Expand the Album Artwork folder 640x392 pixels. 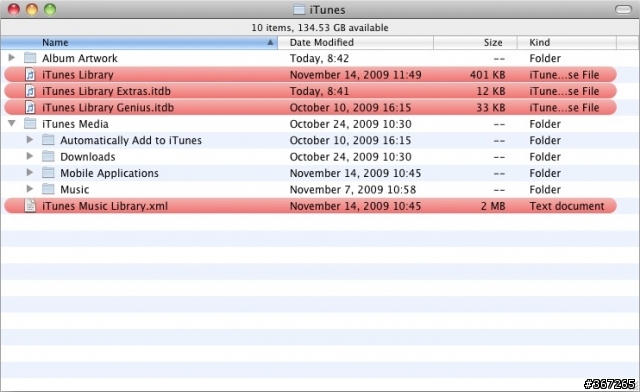point(12,58)
